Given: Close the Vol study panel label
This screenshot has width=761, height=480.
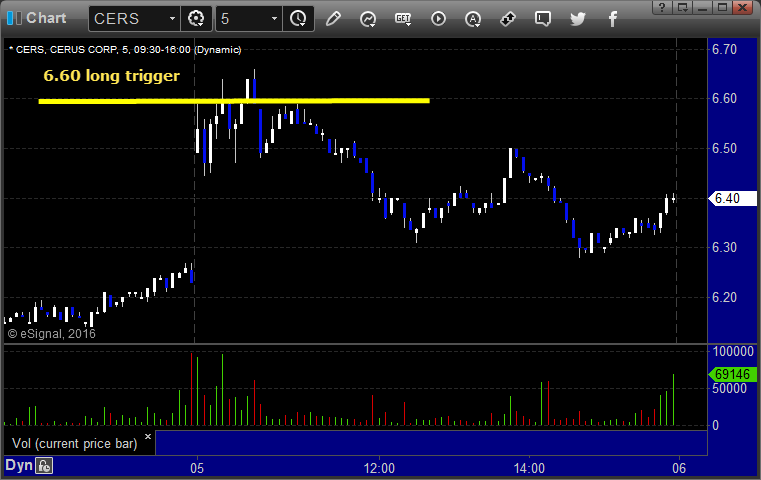Looking at the screenshot, I should click(x=148, y=436).
